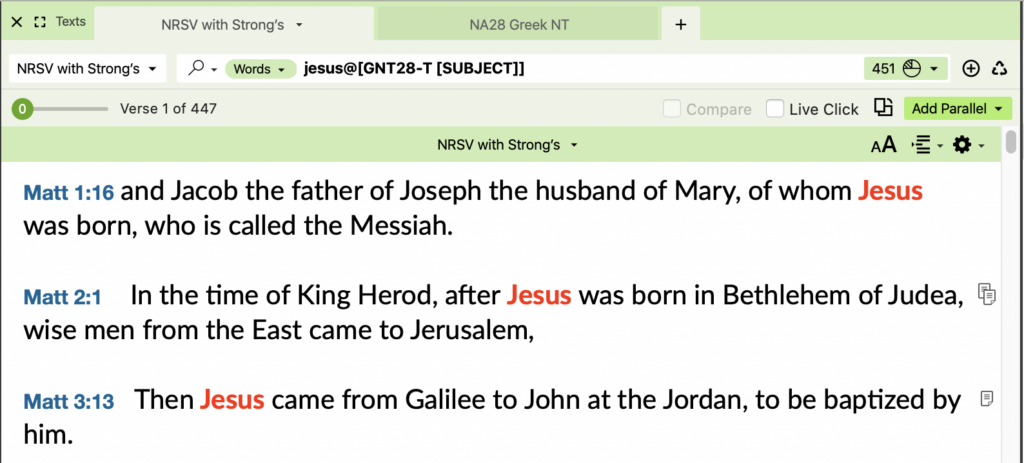Click the recycle arrows icon

point(998,69)
